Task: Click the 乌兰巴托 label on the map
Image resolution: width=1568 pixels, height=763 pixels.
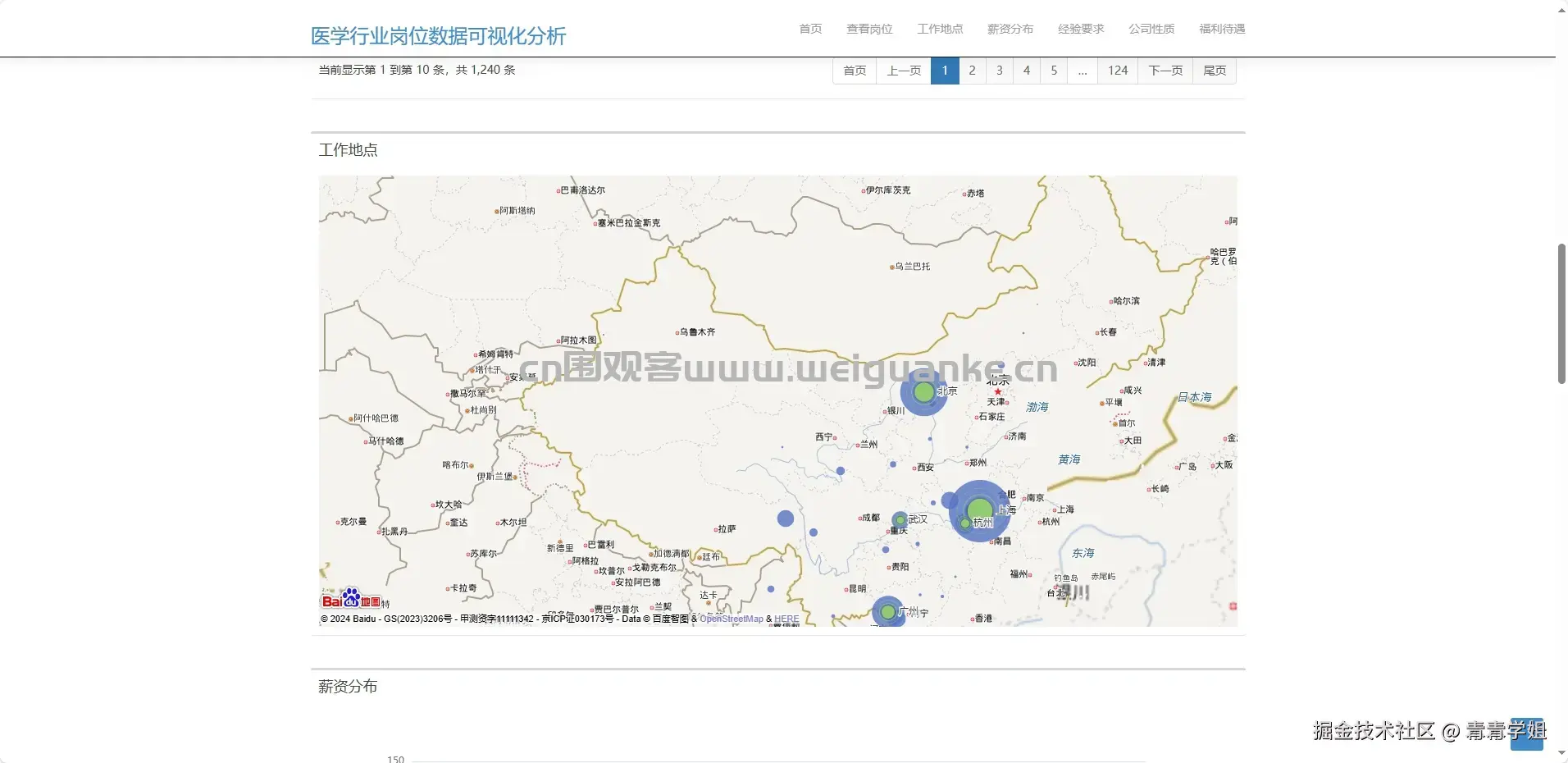Action: coord(912,267)
